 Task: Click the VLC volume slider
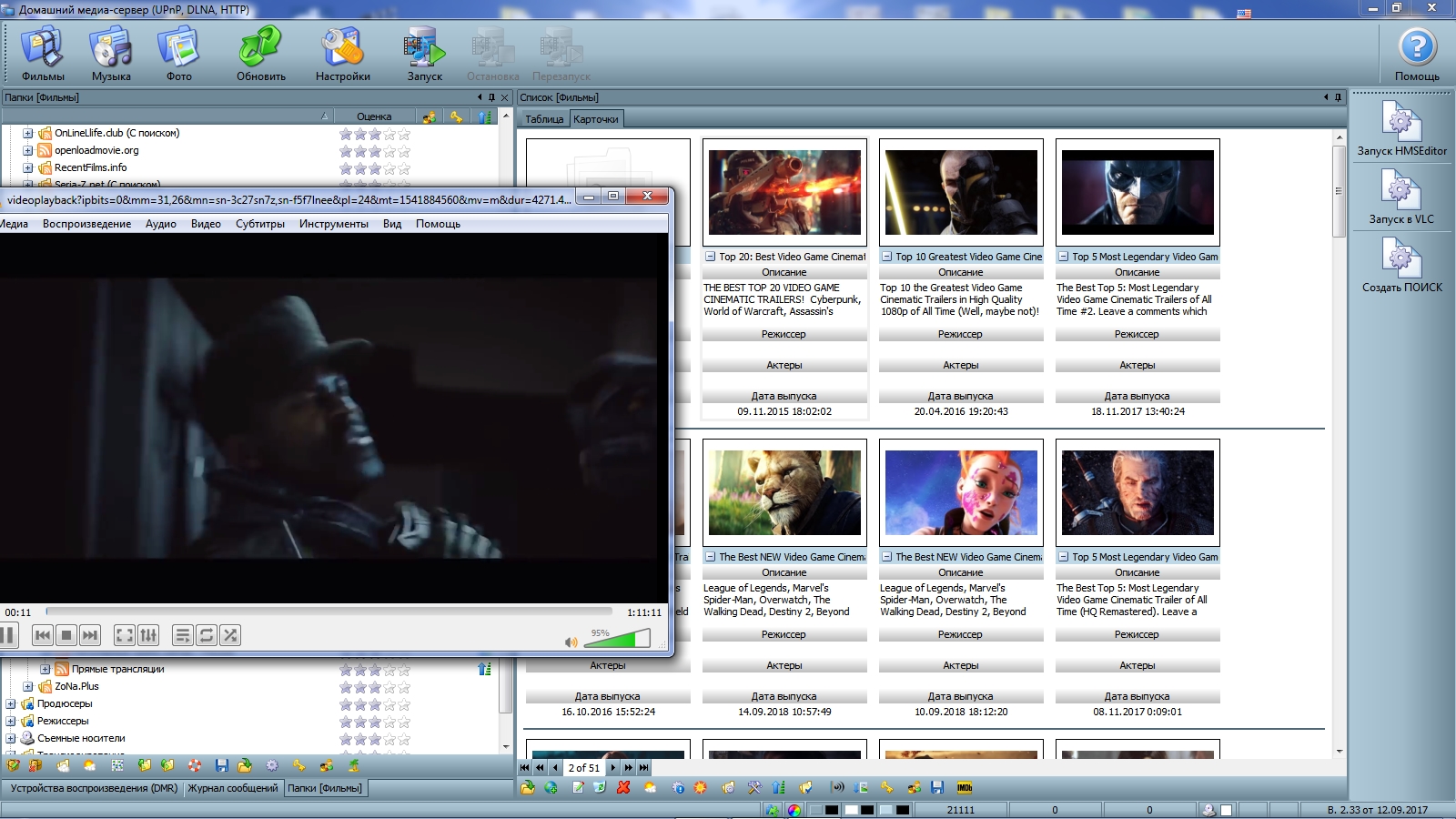pyautogui.click(x=617, y=639)
